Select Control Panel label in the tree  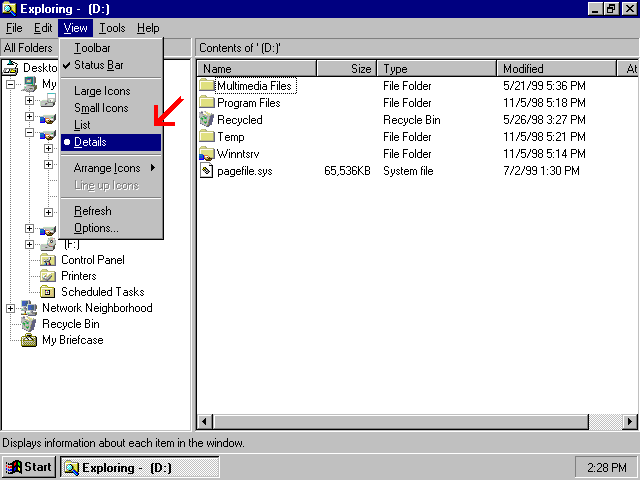pyautogui.click(x=93, y=260)
